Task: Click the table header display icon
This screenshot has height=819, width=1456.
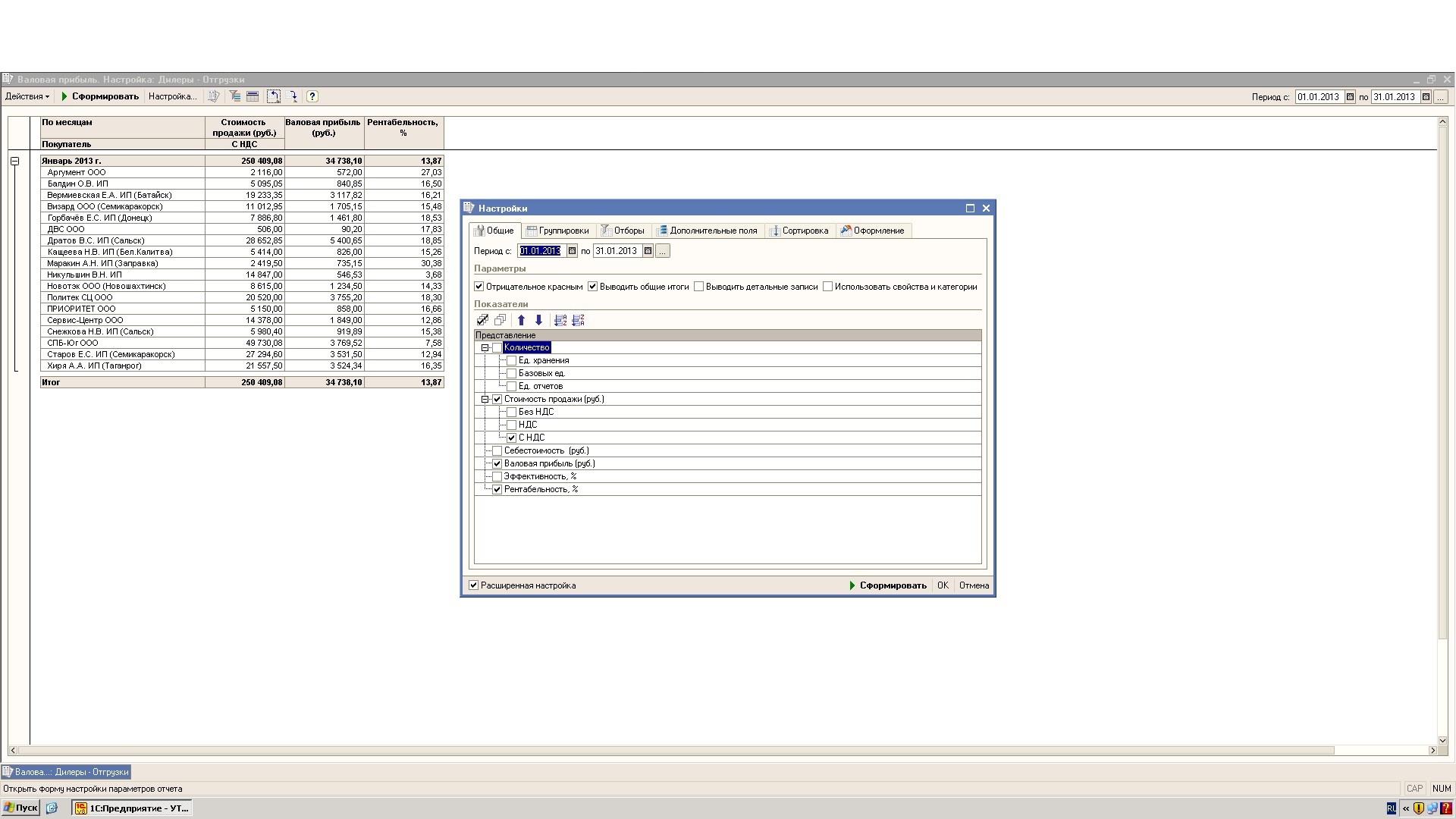Action: 253,96
